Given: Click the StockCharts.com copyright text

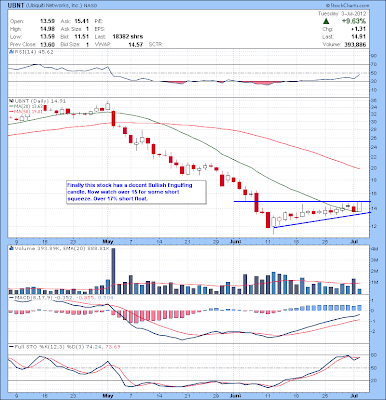Looking at the screenshot, I should click(x=347, y=6).
